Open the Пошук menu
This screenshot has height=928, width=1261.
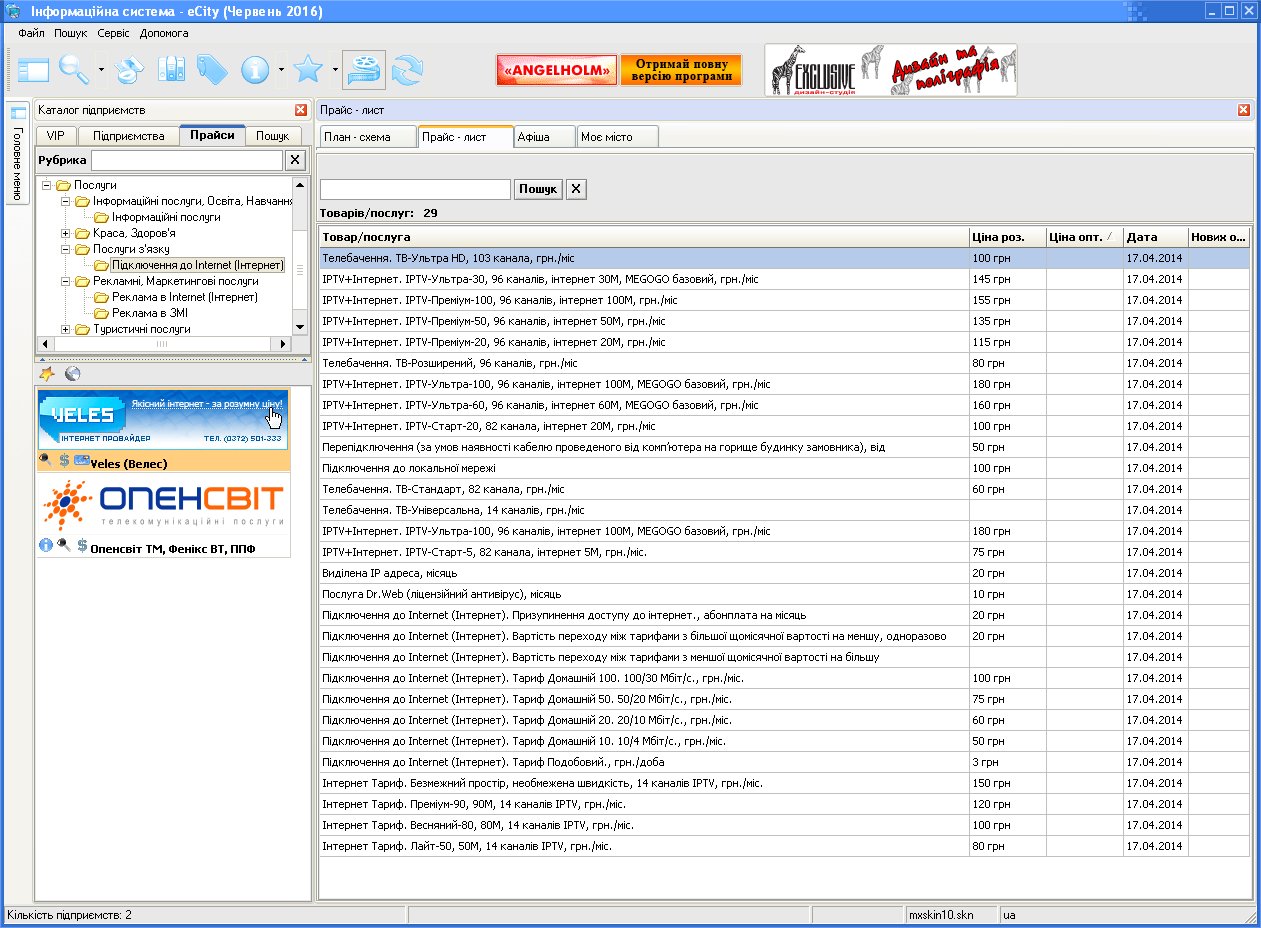(x=71, y=33)
